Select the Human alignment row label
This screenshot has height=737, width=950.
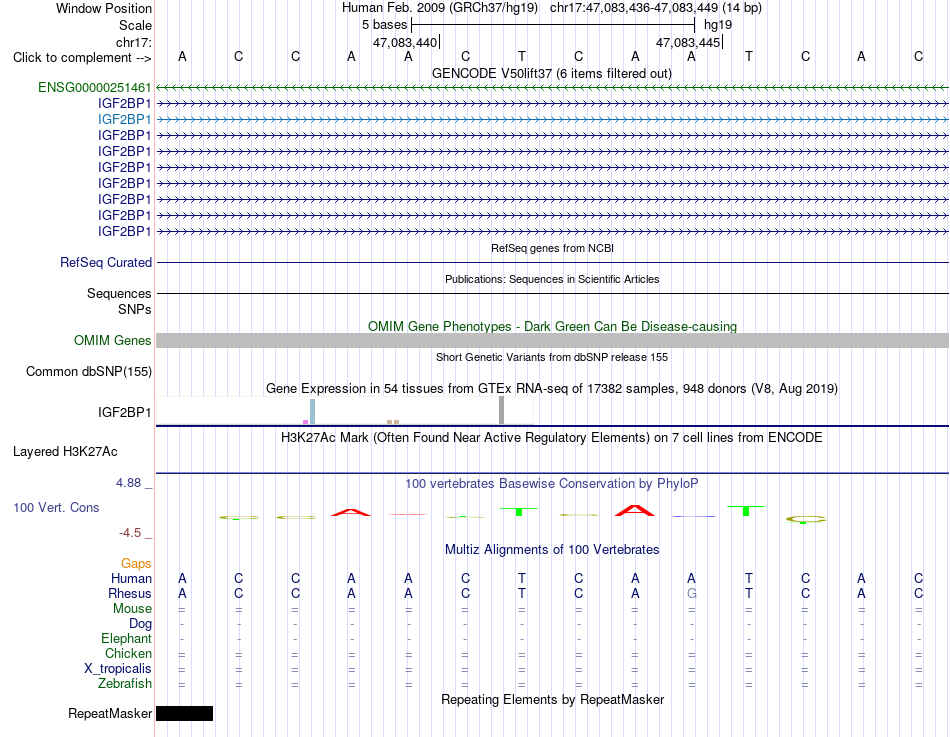[x=131, y=579]
